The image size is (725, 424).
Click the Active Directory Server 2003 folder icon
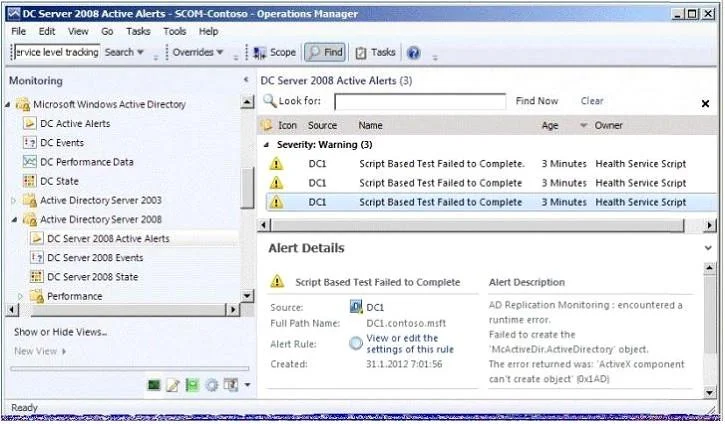tap(30, 200)
